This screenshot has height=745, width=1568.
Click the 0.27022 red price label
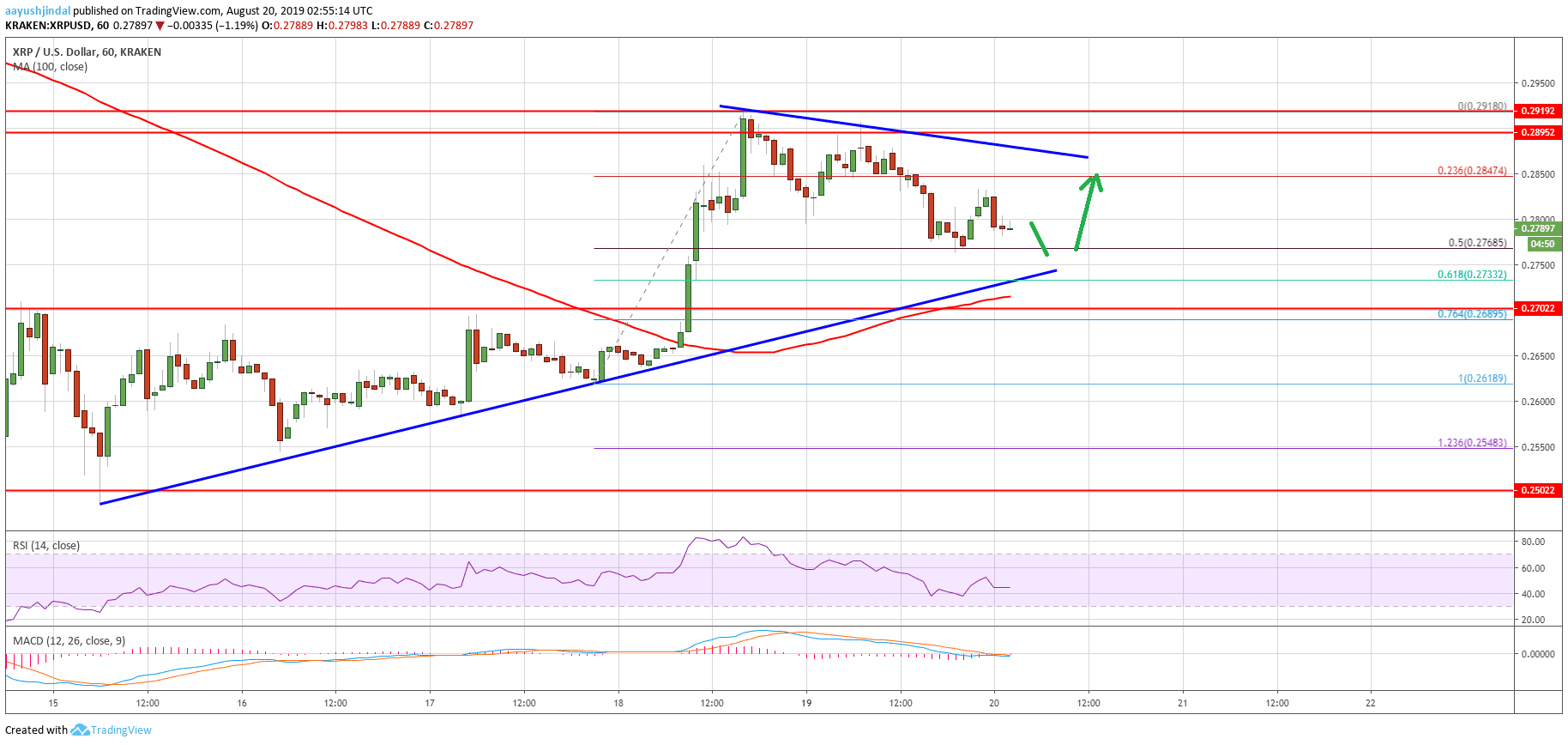tap(1538, 308)
